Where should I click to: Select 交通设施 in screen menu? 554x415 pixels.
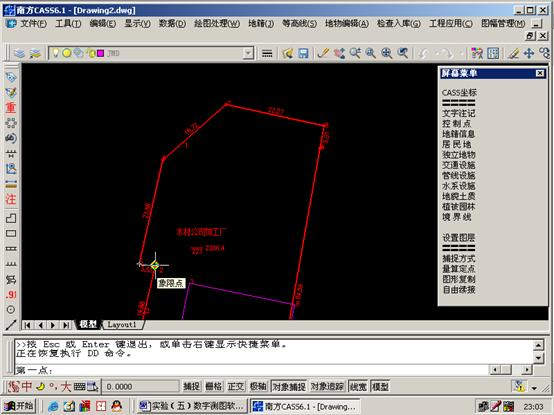[459, 165]
